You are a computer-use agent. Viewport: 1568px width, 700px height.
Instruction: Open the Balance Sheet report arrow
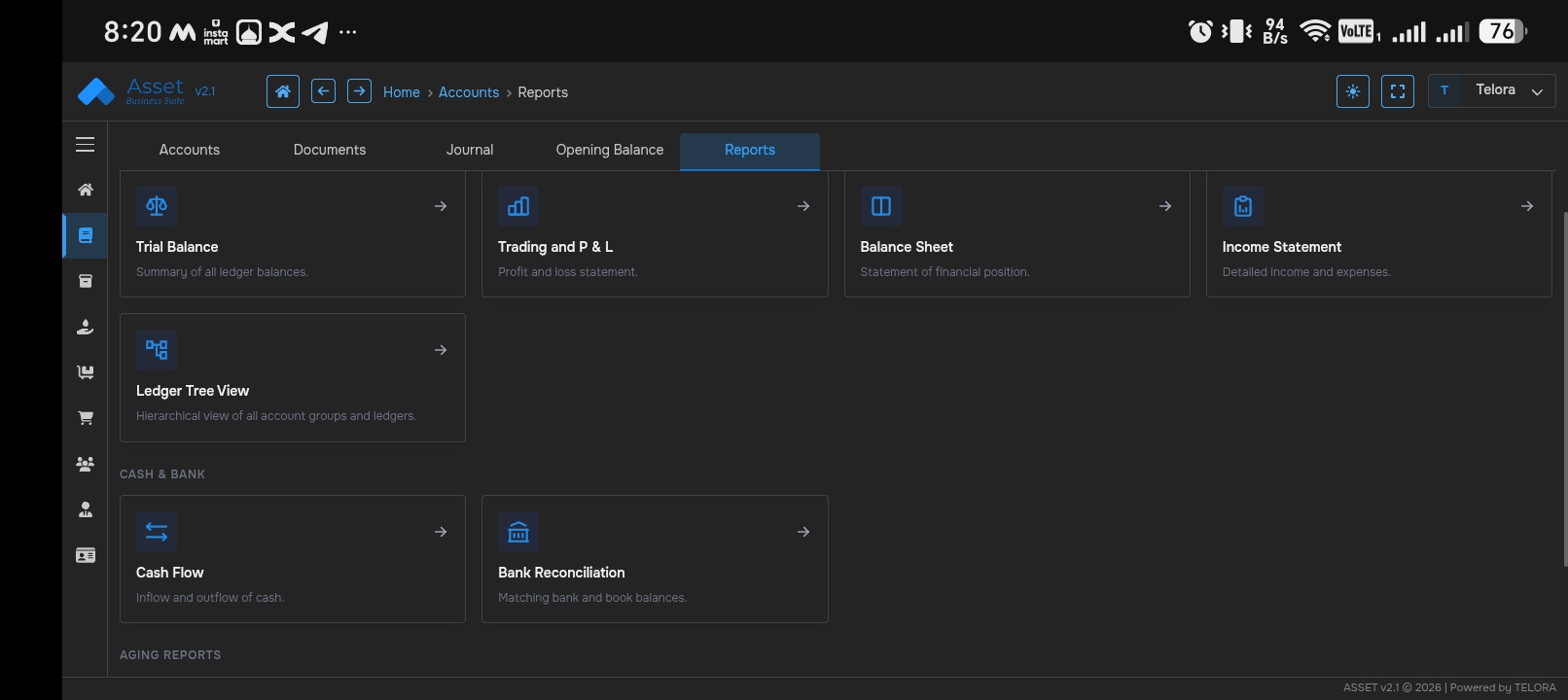(x=1165, y=206)
